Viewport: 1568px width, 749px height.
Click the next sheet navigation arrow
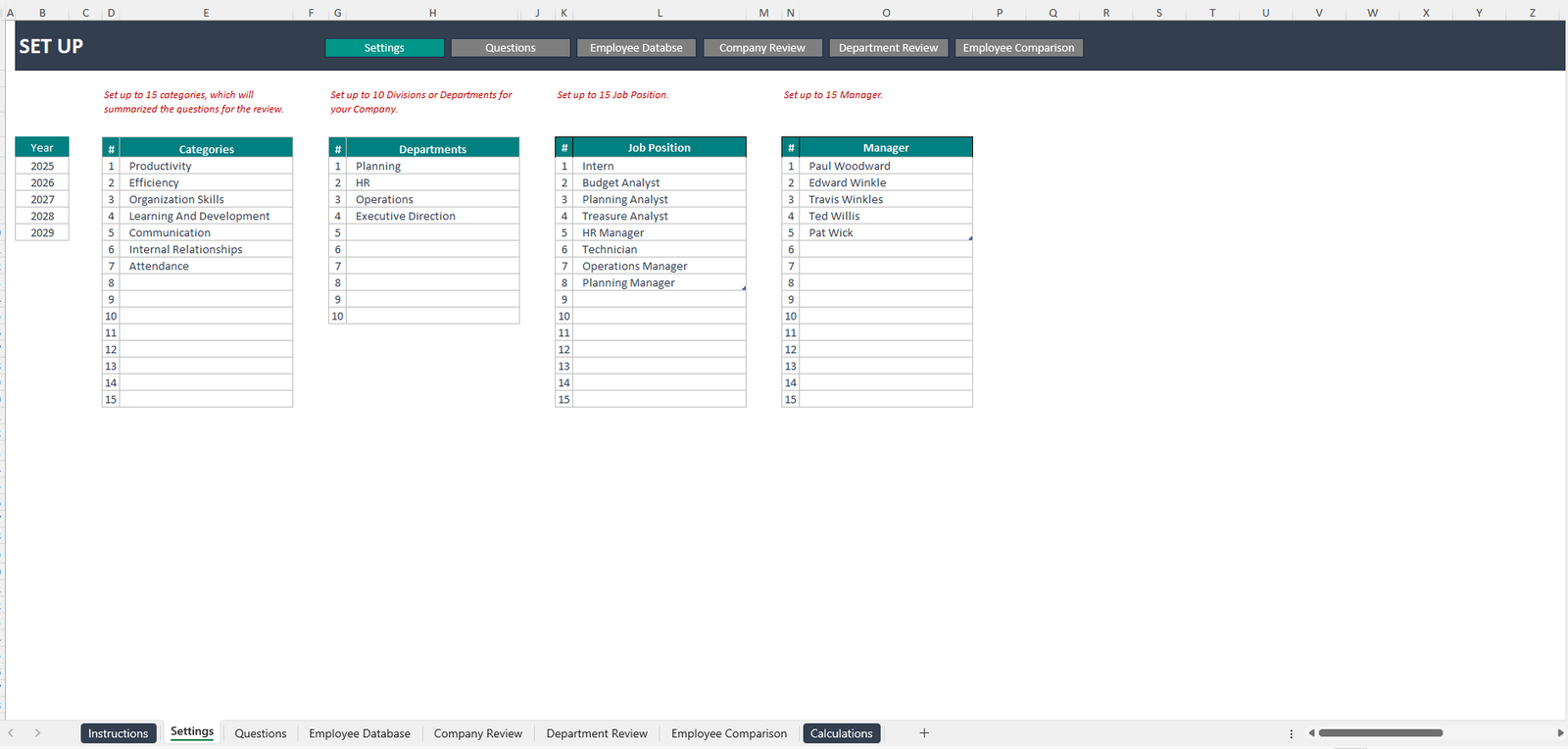click(37, 733)
